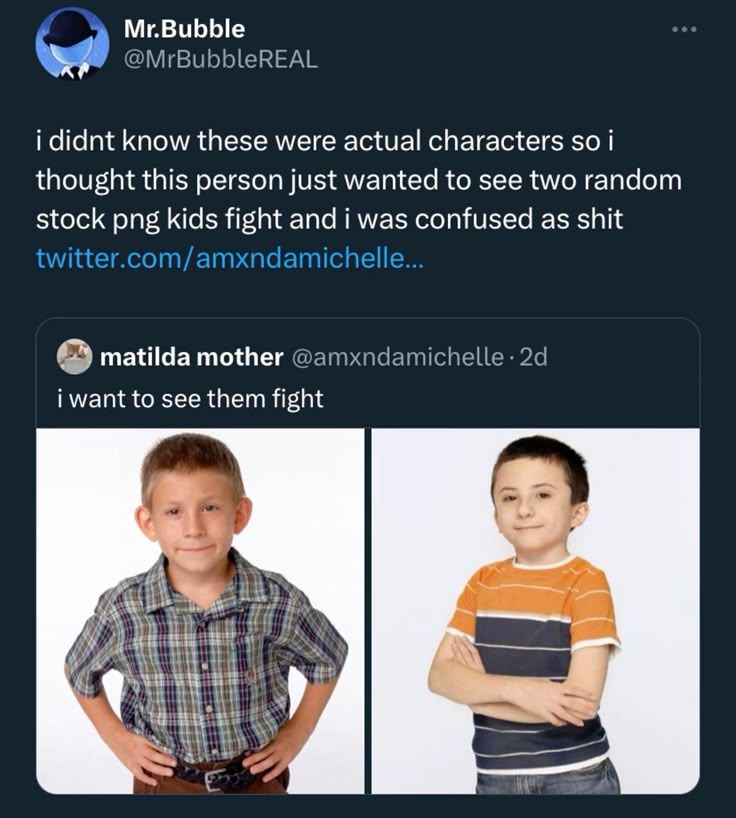736x818 pixels.
Task: Open the quoted text "i want to see them fight"
Action: pos(190,399)
